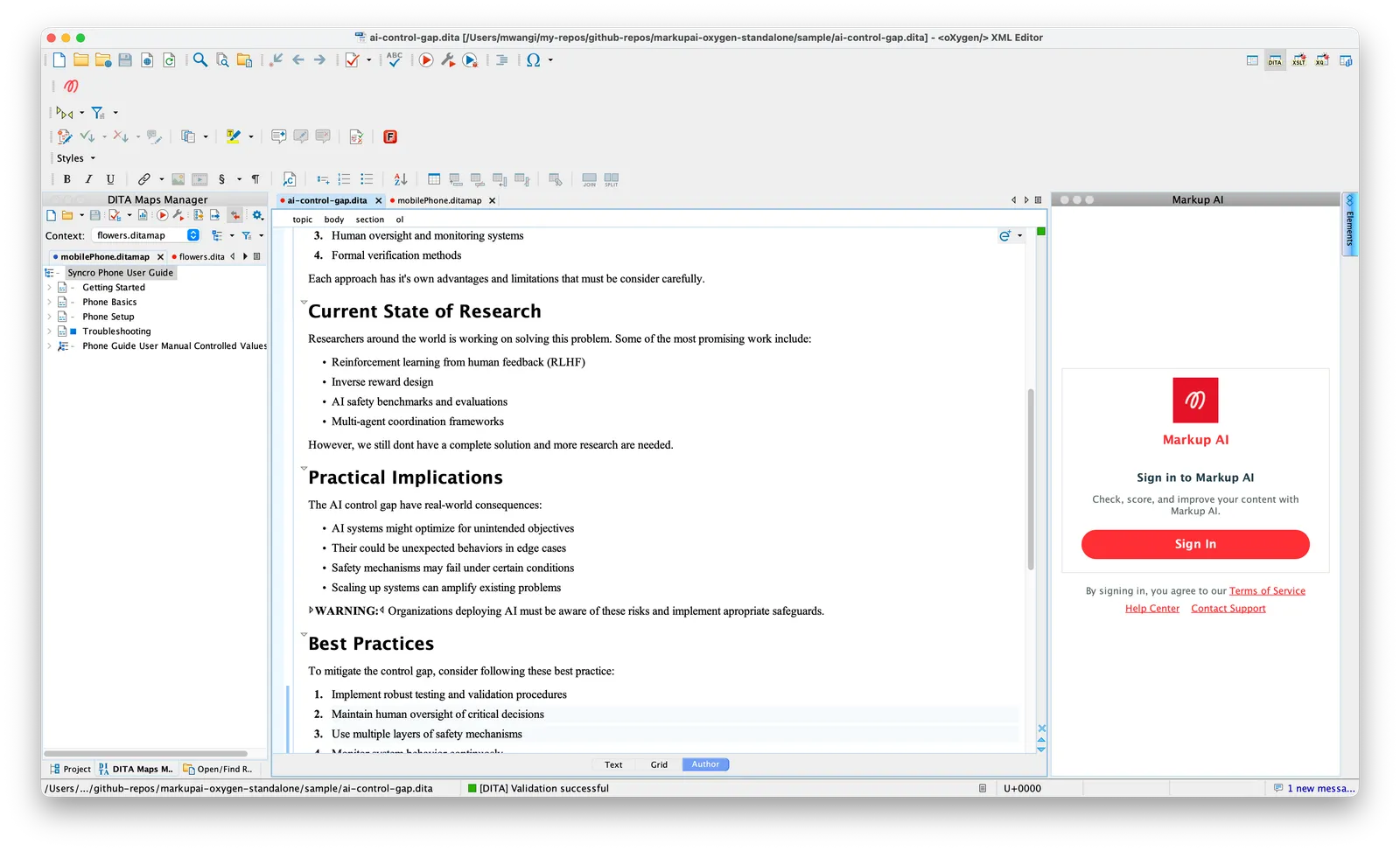Toggle bold formatting
The height and width of the screenshot is (851, 1400).
(66, 179)
